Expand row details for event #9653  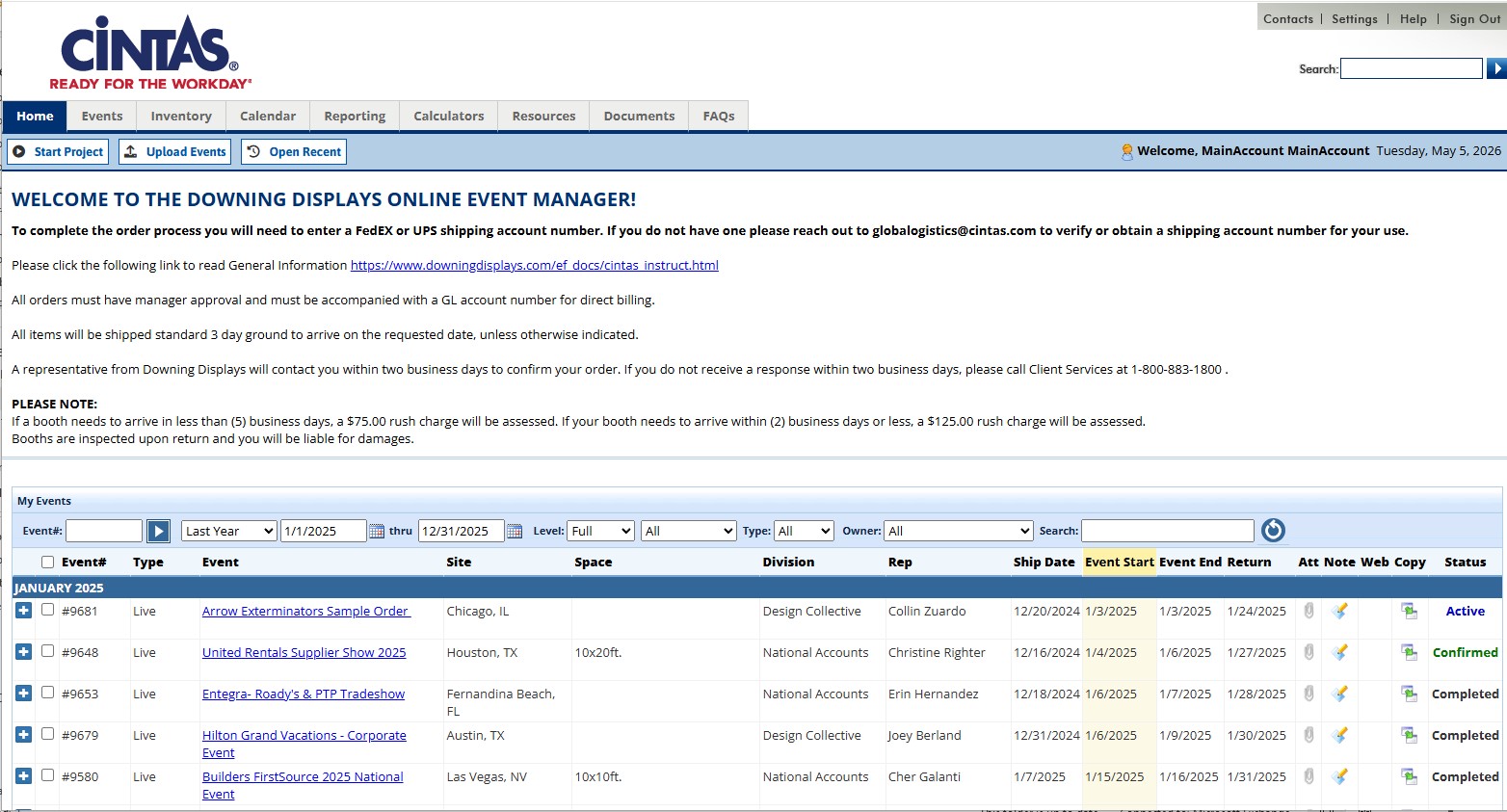(x=24, y=693)
